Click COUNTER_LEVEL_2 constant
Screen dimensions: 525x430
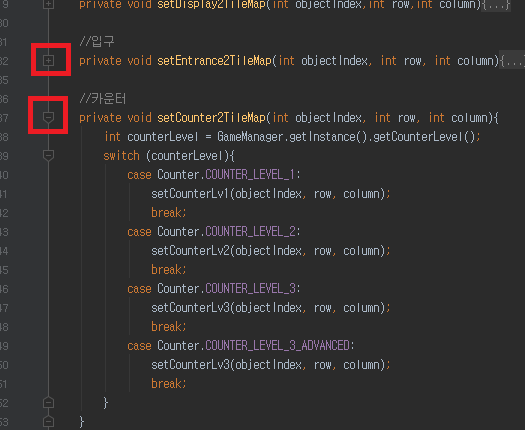[x=250, y=232]
